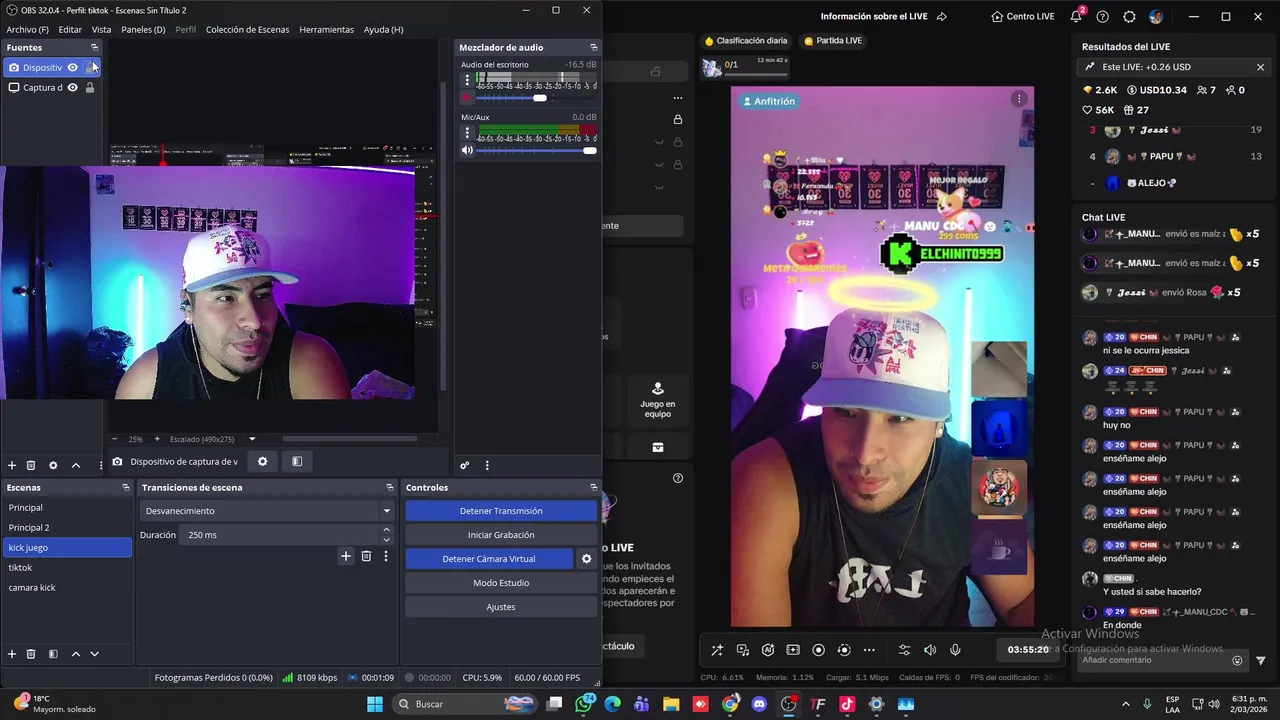Image resolution: width=1280 pixels, height=720 pixels.
Task: Add a new scene transition with plus
Action: (346, 556)
